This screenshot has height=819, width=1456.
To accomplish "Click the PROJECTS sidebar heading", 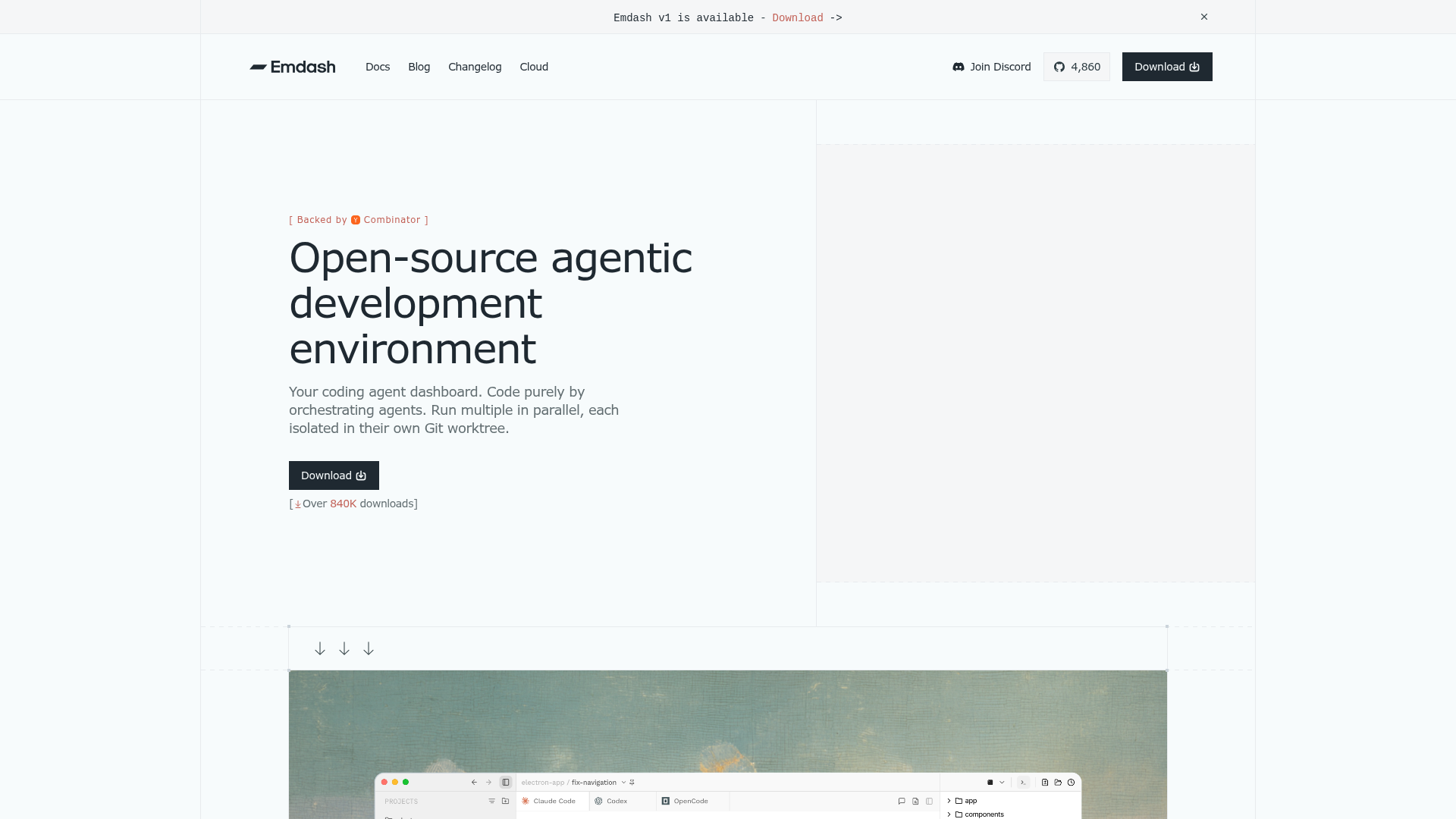I will click(401, 802).
